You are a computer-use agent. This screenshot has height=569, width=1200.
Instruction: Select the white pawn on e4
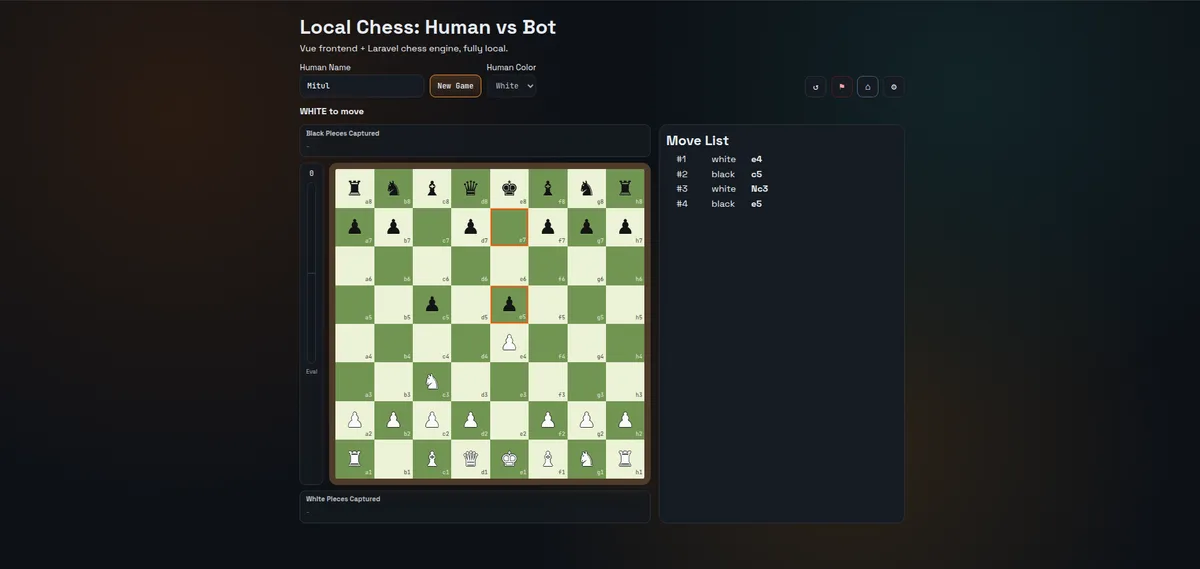tap(509, 343)
